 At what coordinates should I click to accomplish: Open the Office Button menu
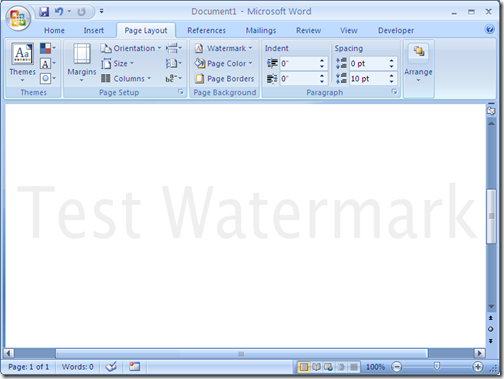(18, 18)
